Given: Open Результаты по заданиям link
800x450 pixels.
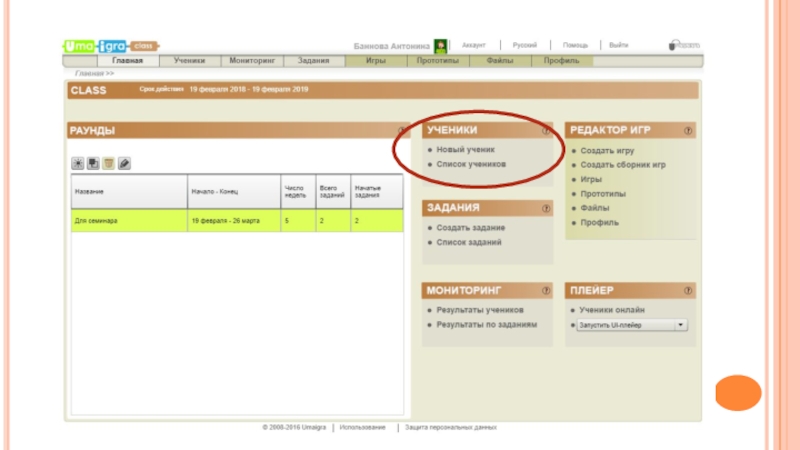Looking at the screenshot, I should click(x=487, y=324).
